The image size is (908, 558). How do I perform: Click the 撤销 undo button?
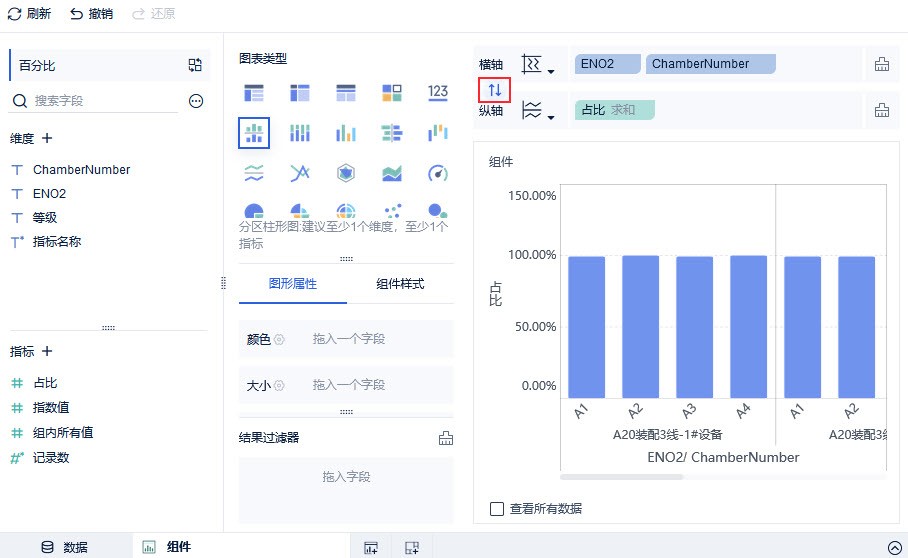coord(91,14)
